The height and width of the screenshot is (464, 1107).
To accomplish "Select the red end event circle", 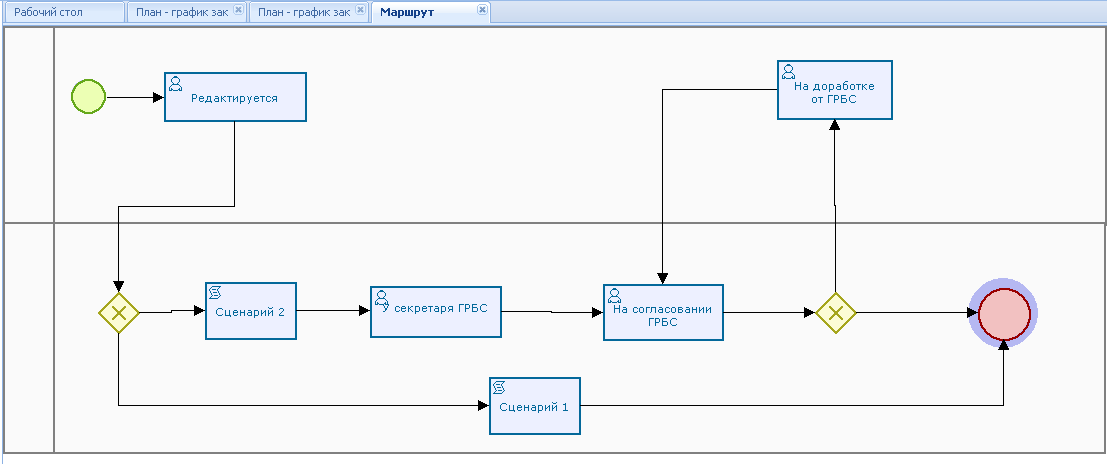I will pyautogui.click(x=1003, y=313).
